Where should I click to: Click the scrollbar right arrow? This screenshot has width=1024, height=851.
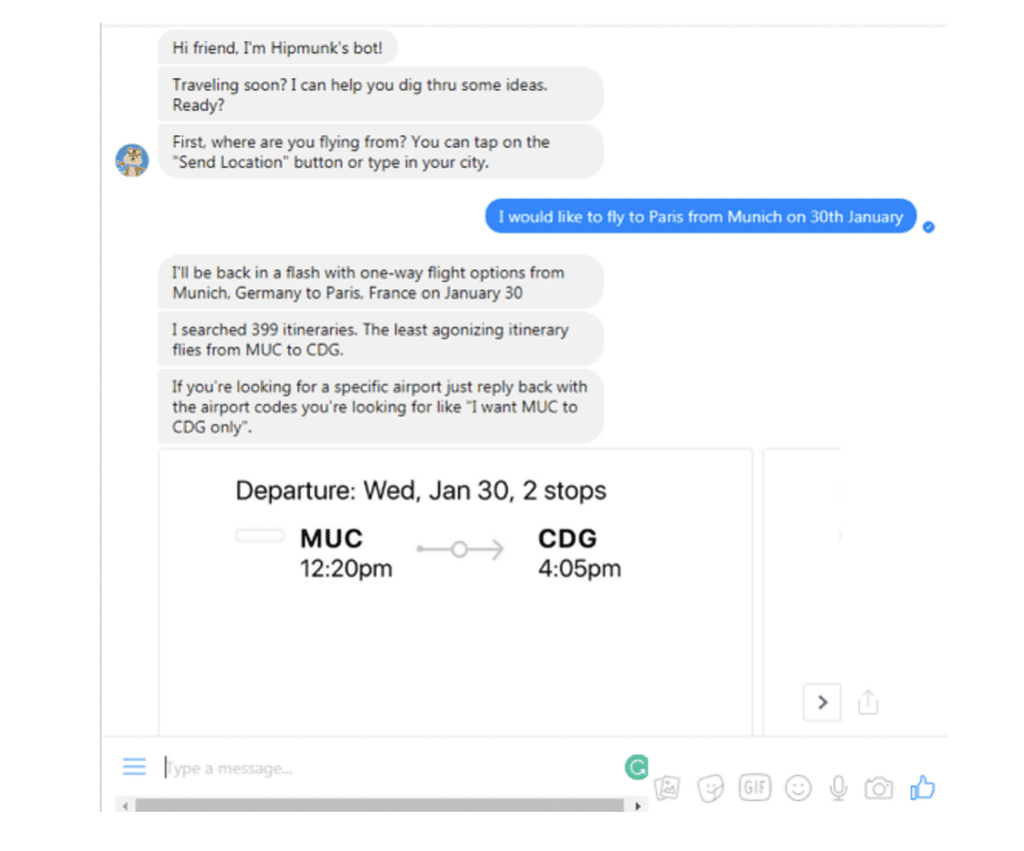click(x=638, y=806)
